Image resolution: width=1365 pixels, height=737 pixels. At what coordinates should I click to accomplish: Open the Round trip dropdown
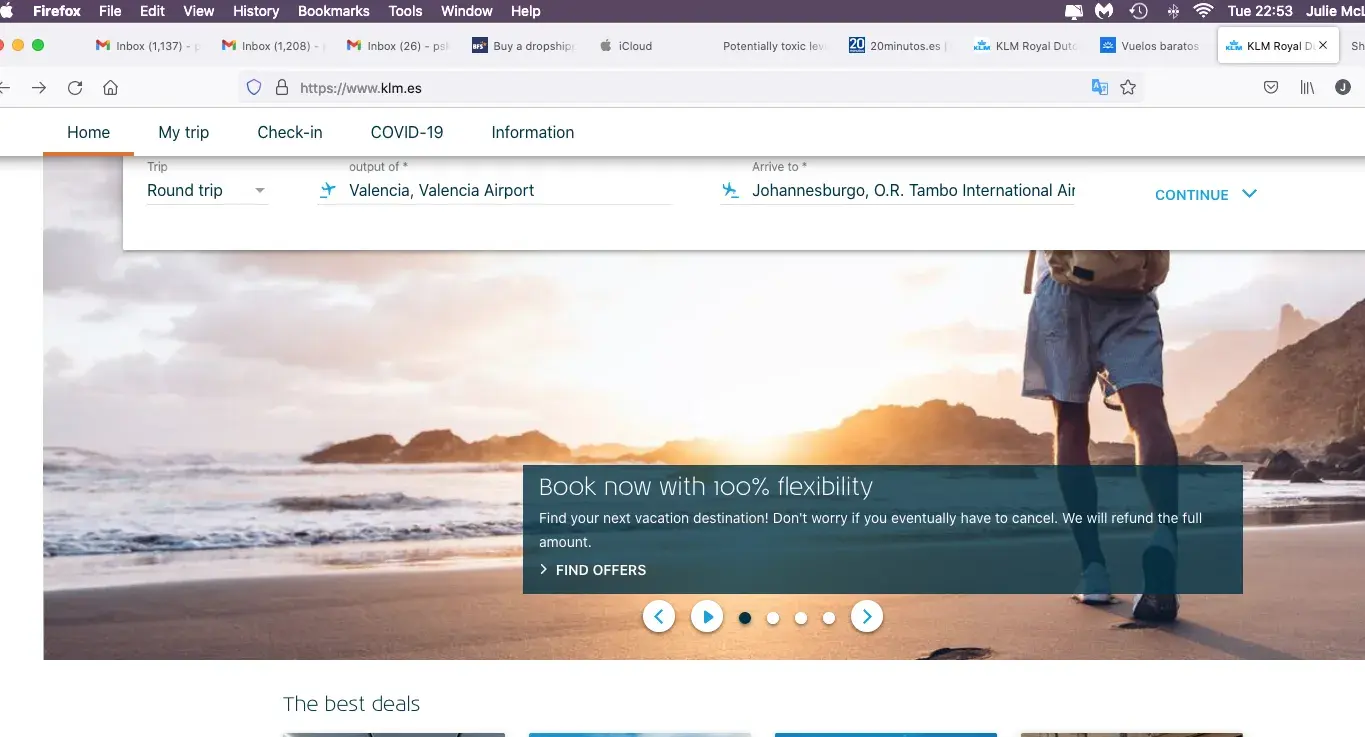pyautogui.click(x=206, y=191)
